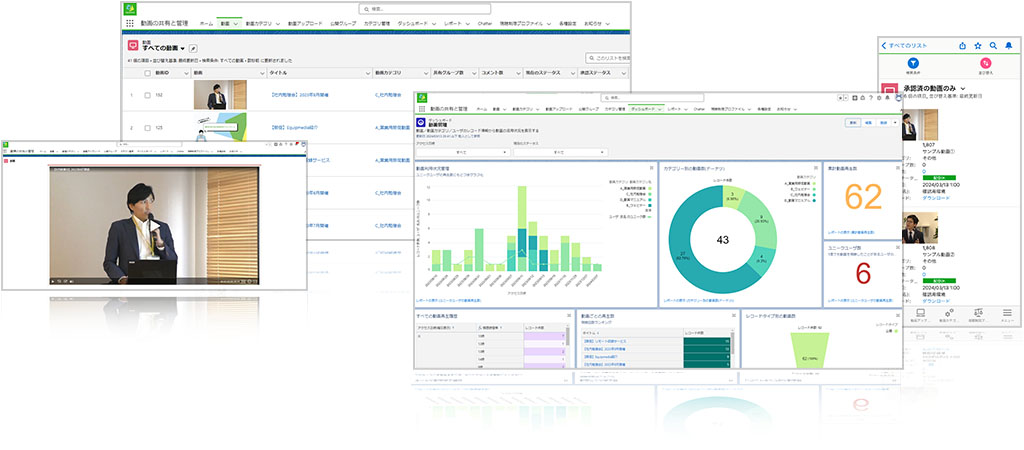The width and height of the screenshot is (1024, 450).
Task: Pin the すべての動画 list view
Action: coord(193,48)
